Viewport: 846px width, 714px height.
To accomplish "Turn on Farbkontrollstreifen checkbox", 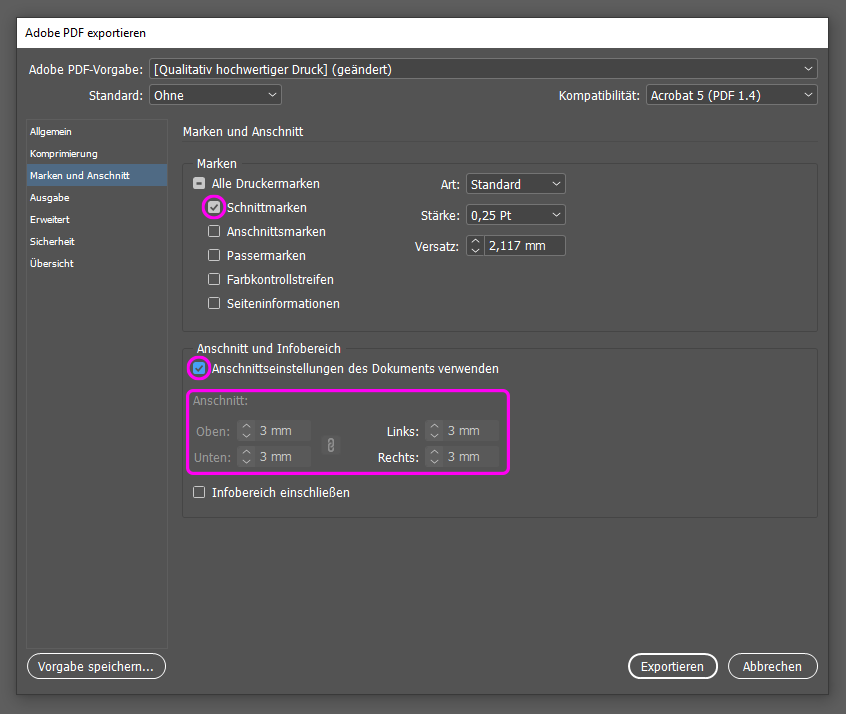I will pyautogui.click(x=214, y=280).
